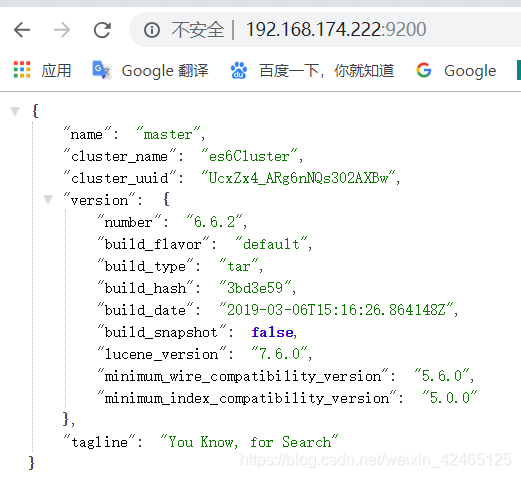
Task: Select the "6.6.2" version value
Action: [x=214, y=222]
